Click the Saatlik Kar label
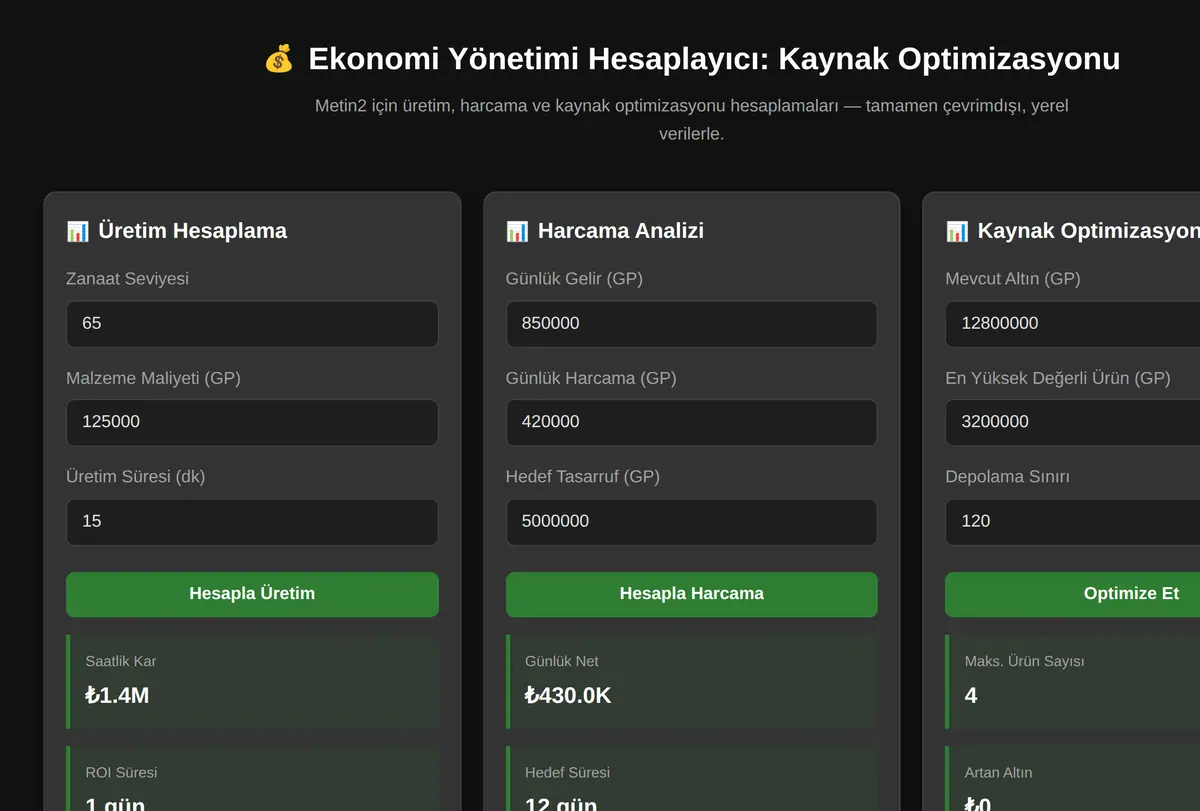Image resolution: width=1200 pixels, height=811 pixels. [x=120, y=661]
